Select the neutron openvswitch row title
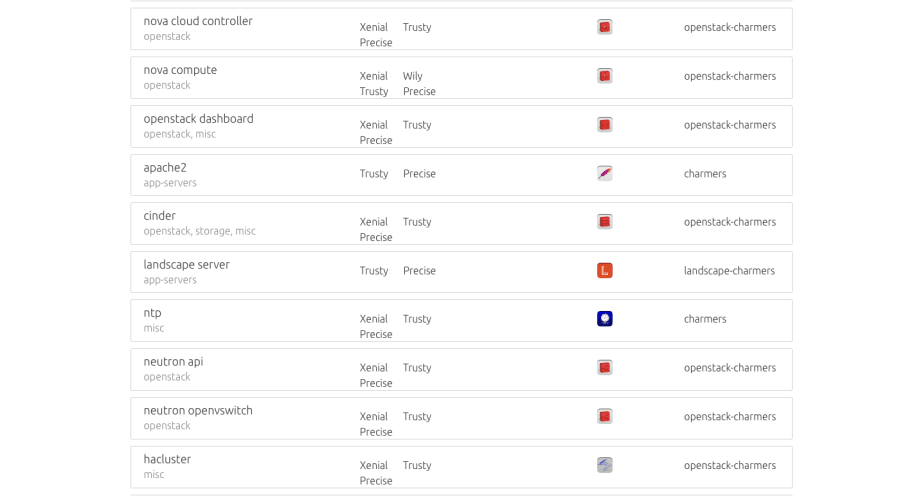Viewport: 916px width, 496px height. (198, 411)
